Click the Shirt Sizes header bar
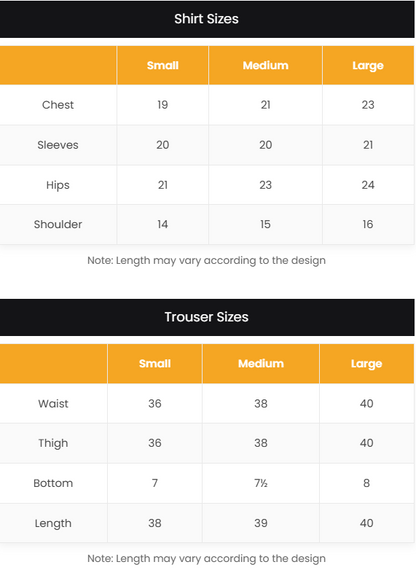This screenshot has width=416, height=570. 207,19
